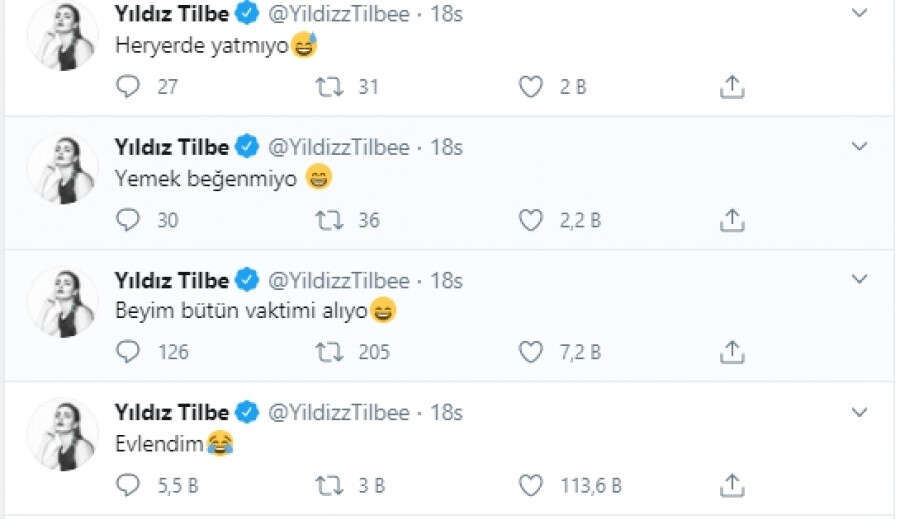
Task: Open options chevron on 'Heryerde yatmıyo' tweet
Action: (x=859, y=13)
